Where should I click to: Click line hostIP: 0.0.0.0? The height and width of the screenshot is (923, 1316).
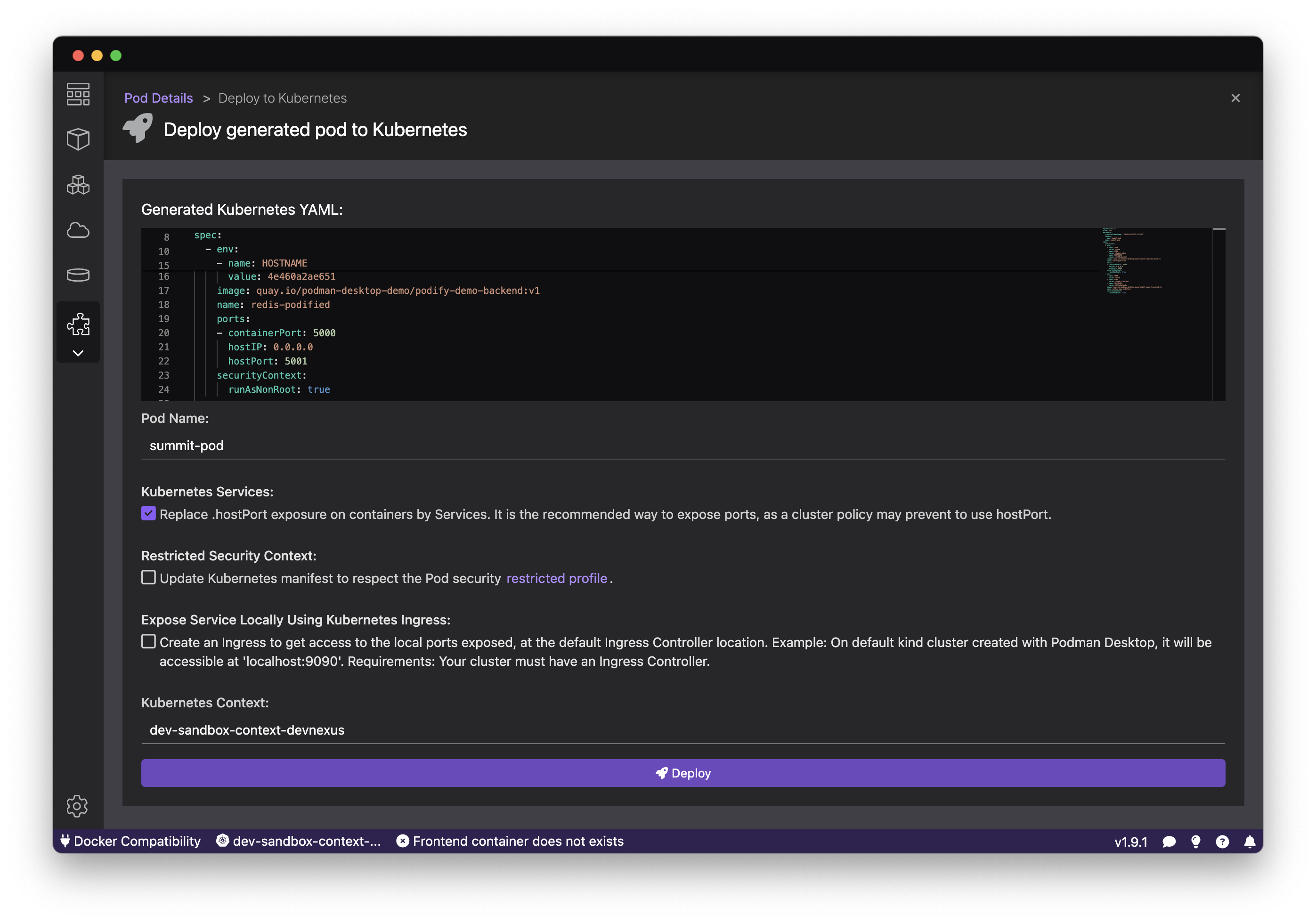click(x=270, y=347)
